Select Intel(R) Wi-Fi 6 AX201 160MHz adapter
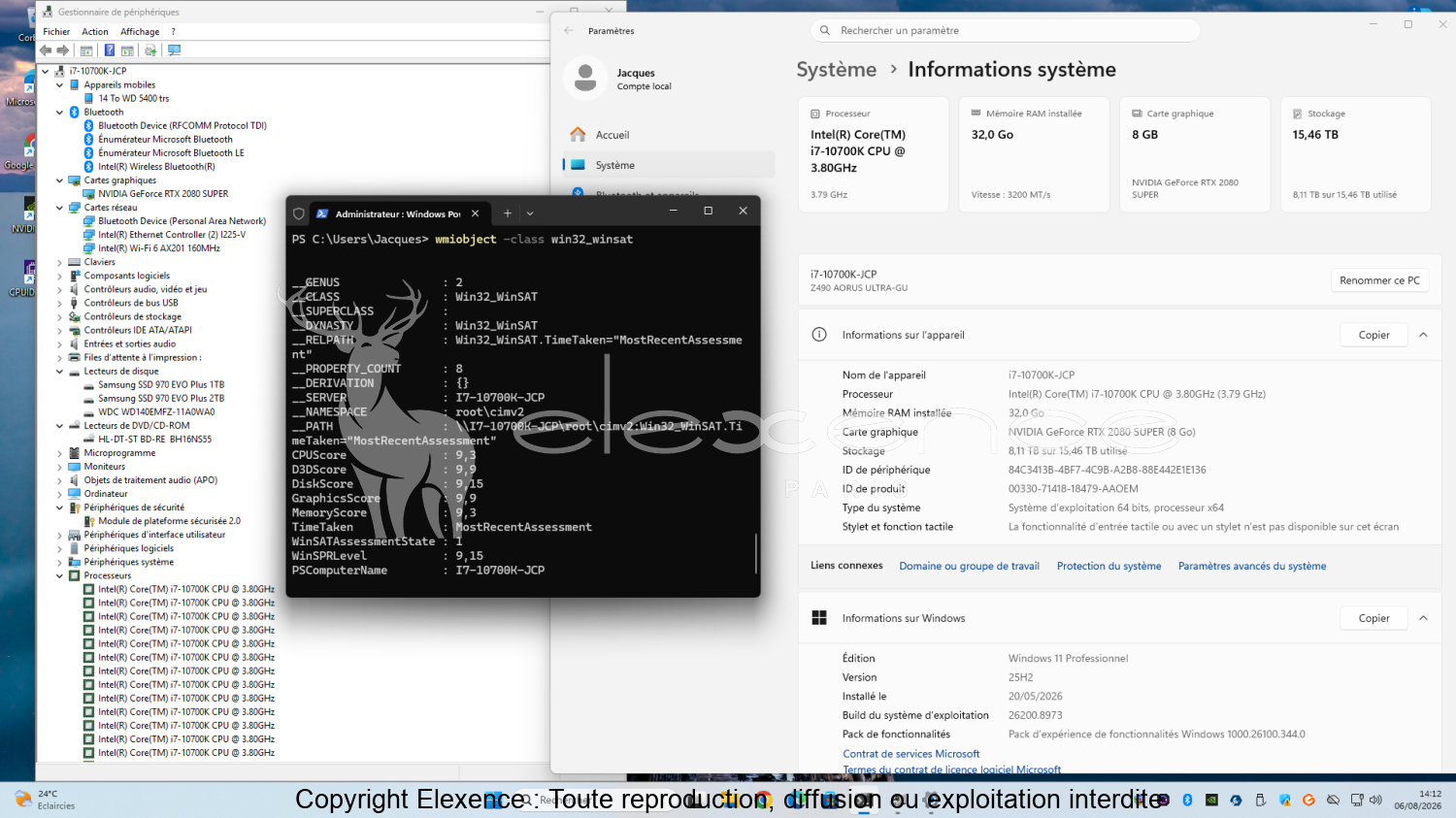This screenshot has height=818, width=1456. pos(159,248)
